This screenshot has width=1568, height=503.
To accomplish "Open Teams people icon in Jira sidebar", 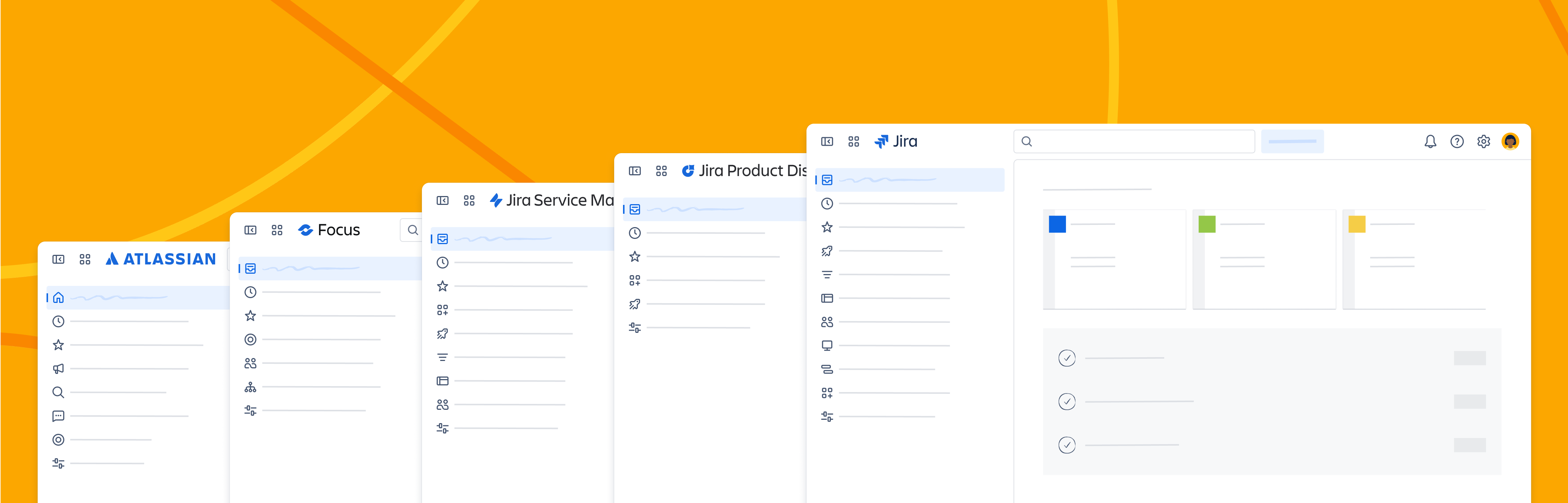I will click(x=827, y=321).
